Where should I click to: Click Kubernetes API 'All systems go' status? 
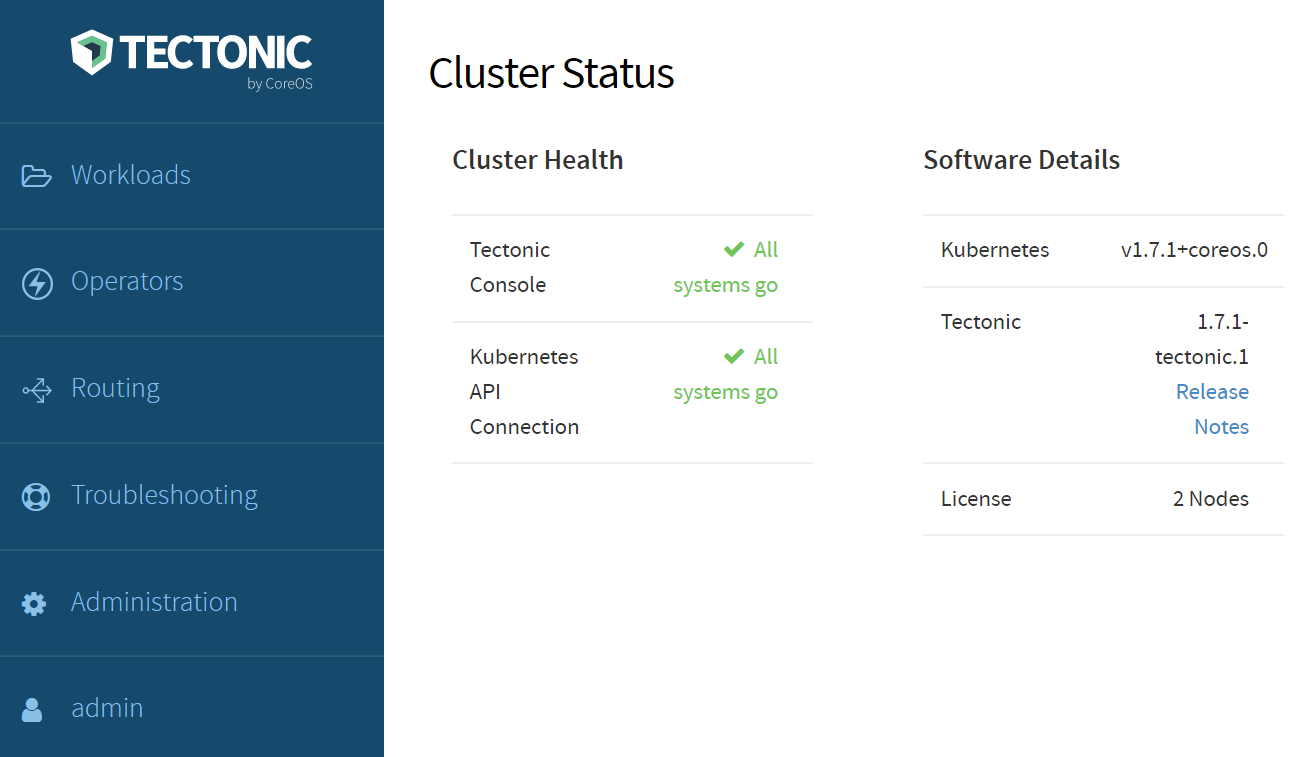coord(725,374)
